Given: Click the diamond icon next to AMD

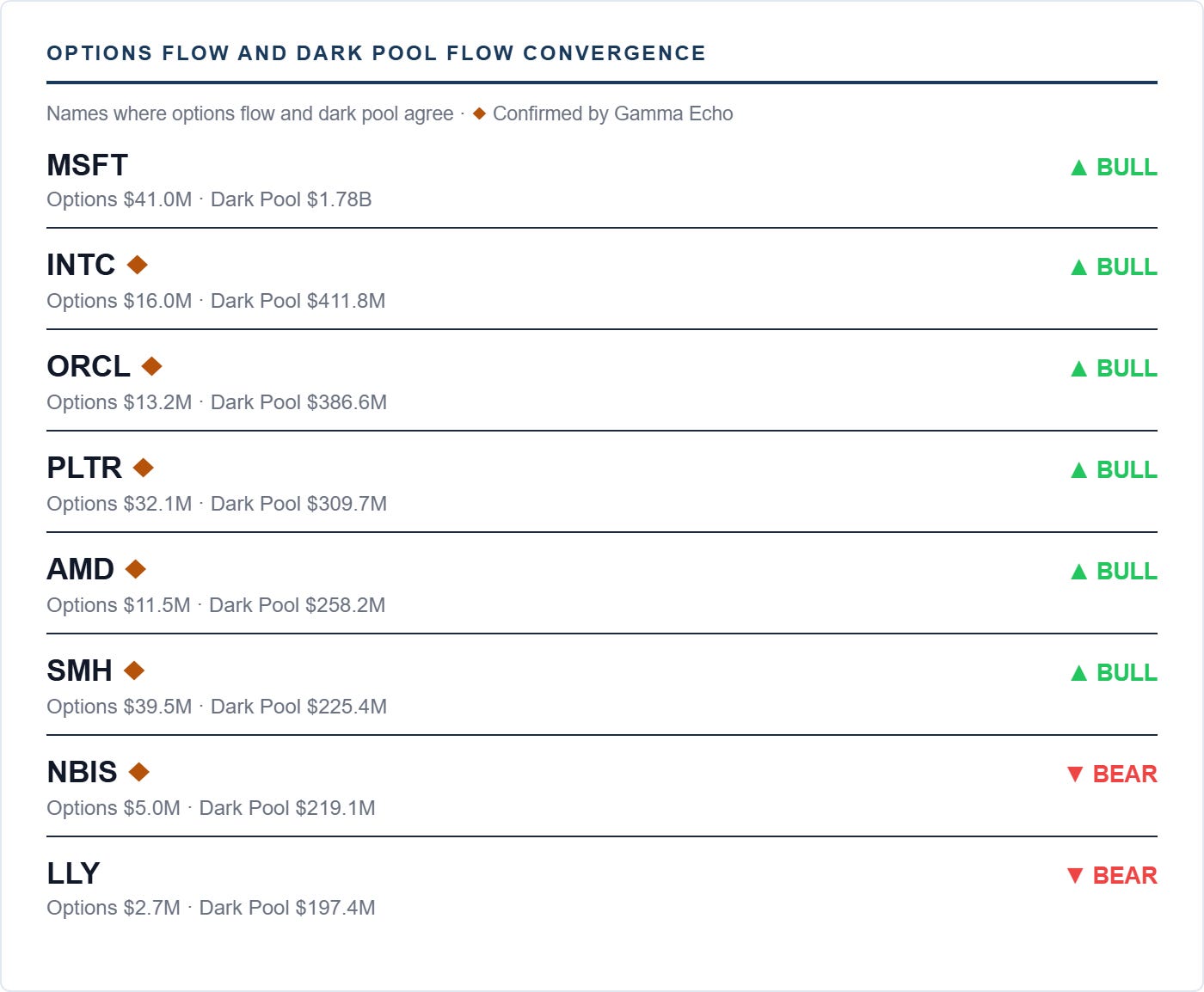Looking at the screenshot, I should point(136,569).
